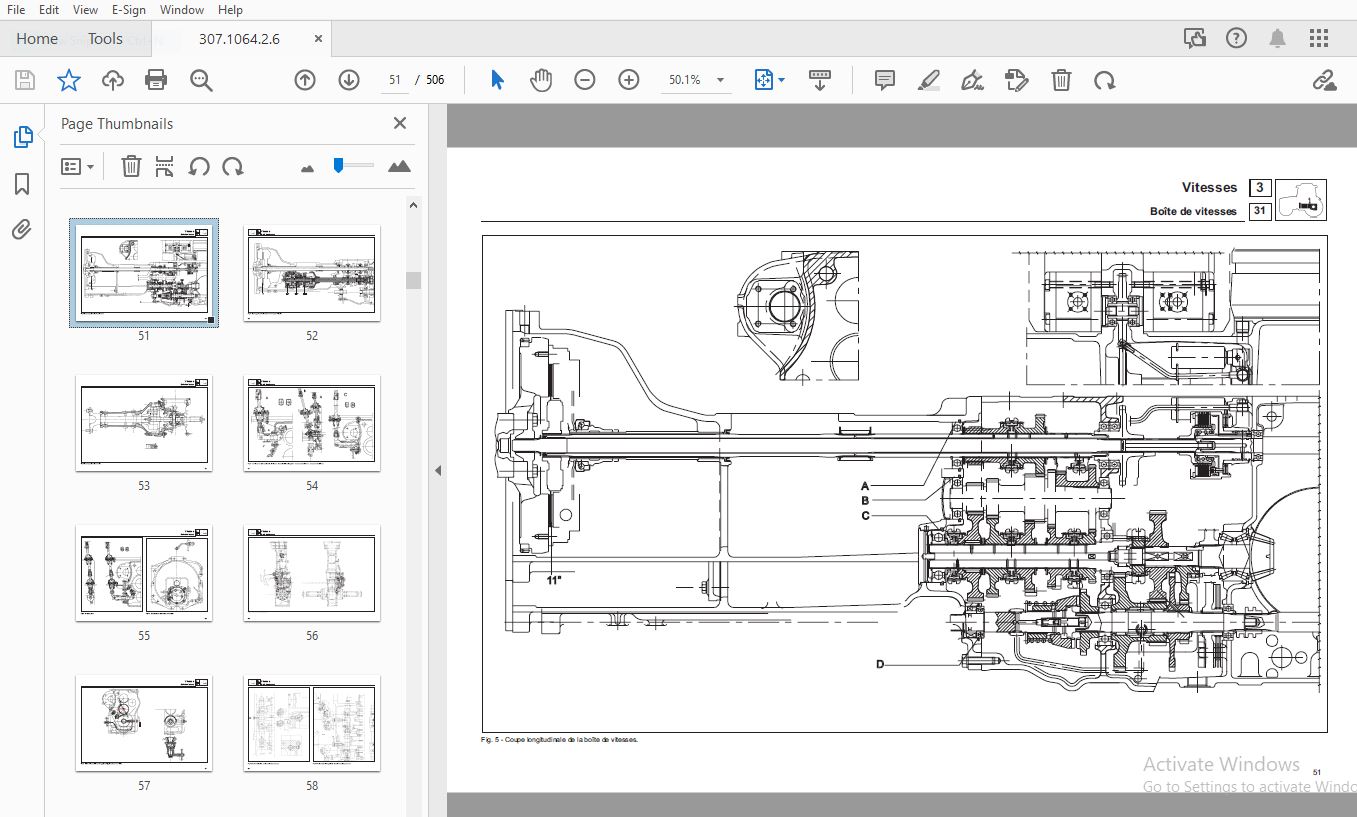Delete the page with toolbar trash icon
Screen dimensions: 1357x817
[x=1061, y=80]
